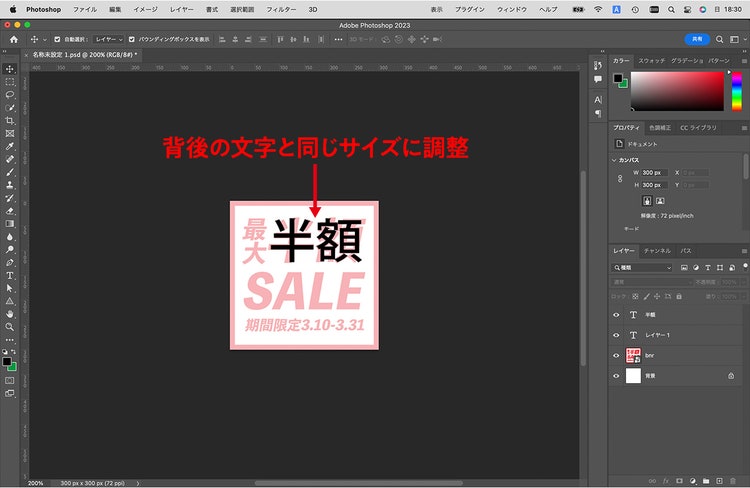Collapse the カンバス section
Screen dimensions: 750x488
tap(614, 160)
